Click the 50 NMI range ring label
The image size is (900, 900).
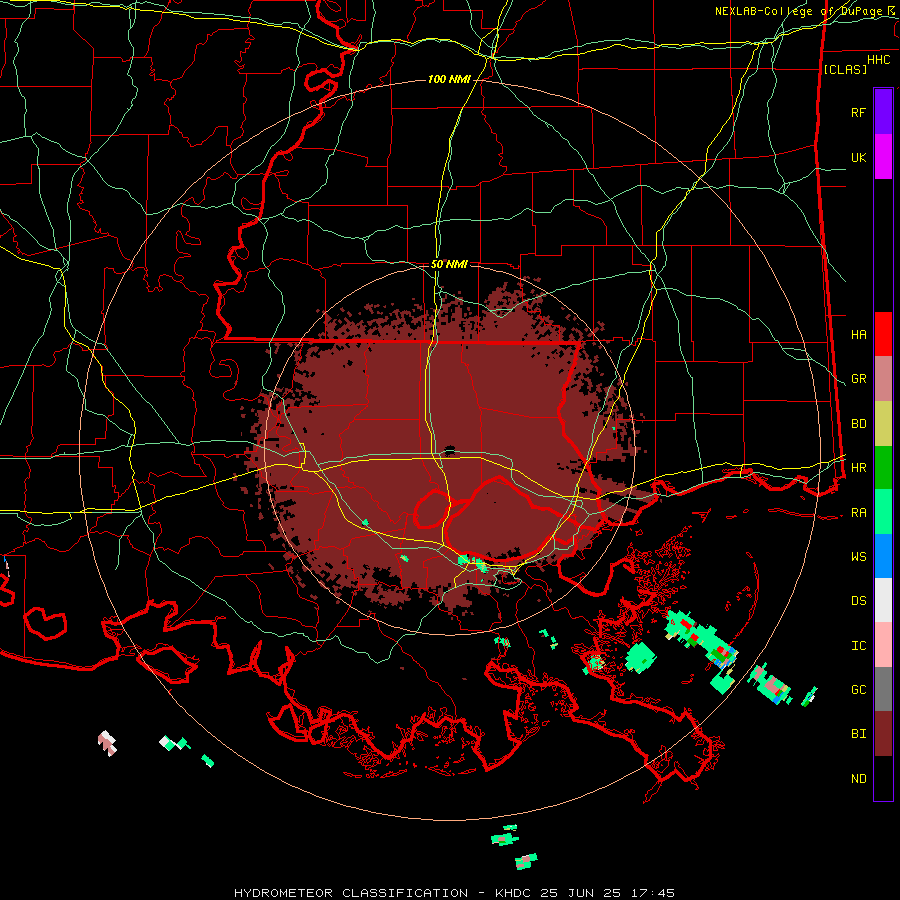[x=449, y=264]
